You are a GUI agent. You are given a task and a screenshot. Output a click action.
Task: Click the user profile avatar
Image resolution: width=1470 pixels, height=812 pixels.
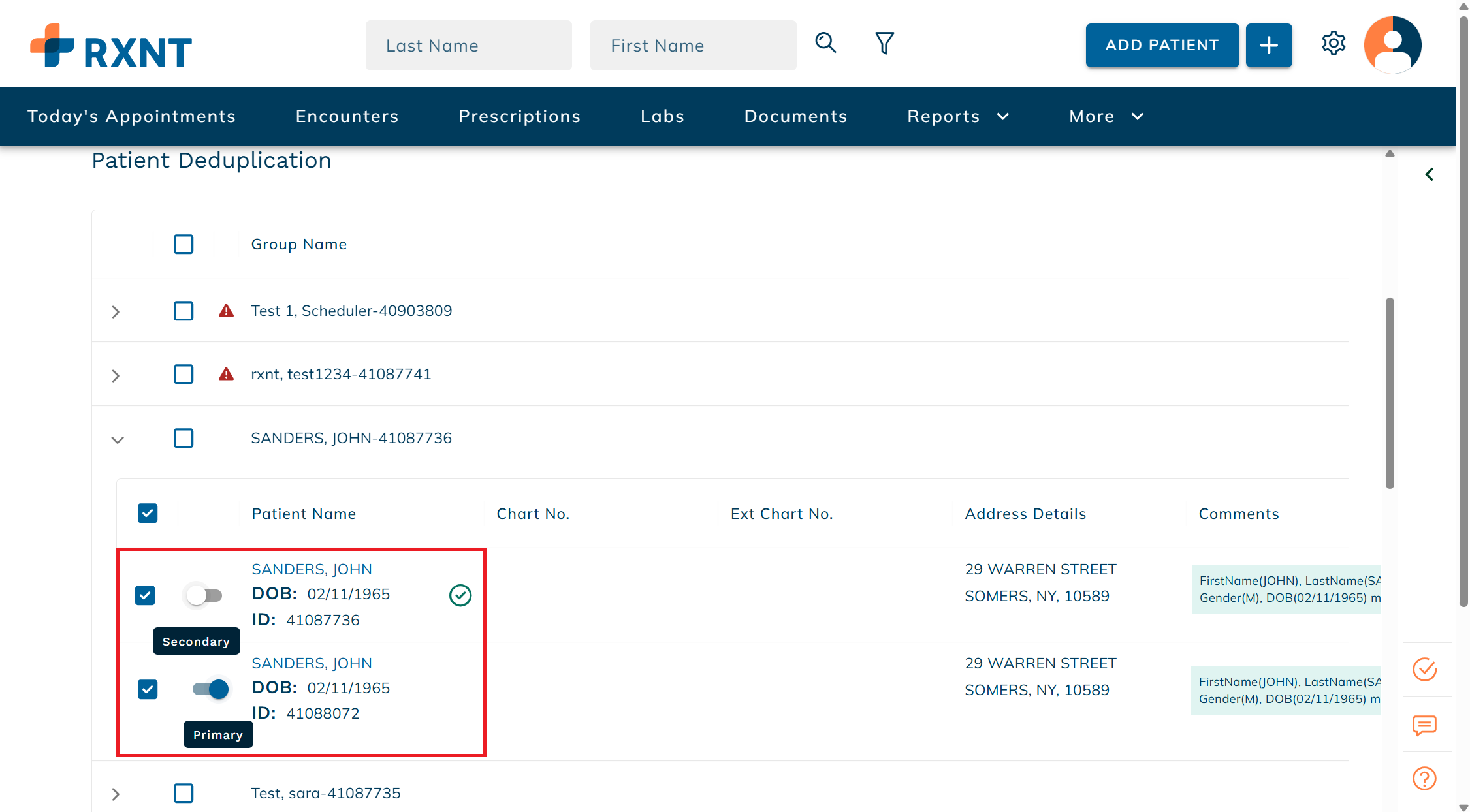(1392, 45)
